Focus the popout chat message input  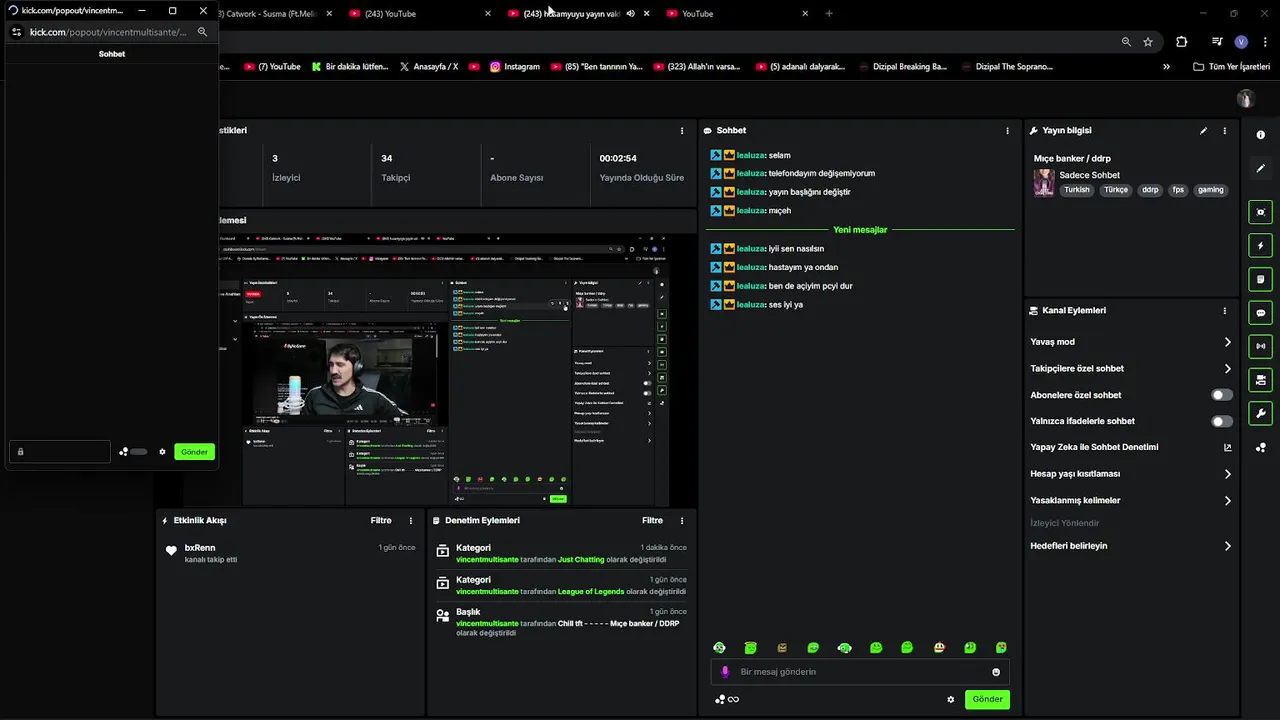click(60, 452)
